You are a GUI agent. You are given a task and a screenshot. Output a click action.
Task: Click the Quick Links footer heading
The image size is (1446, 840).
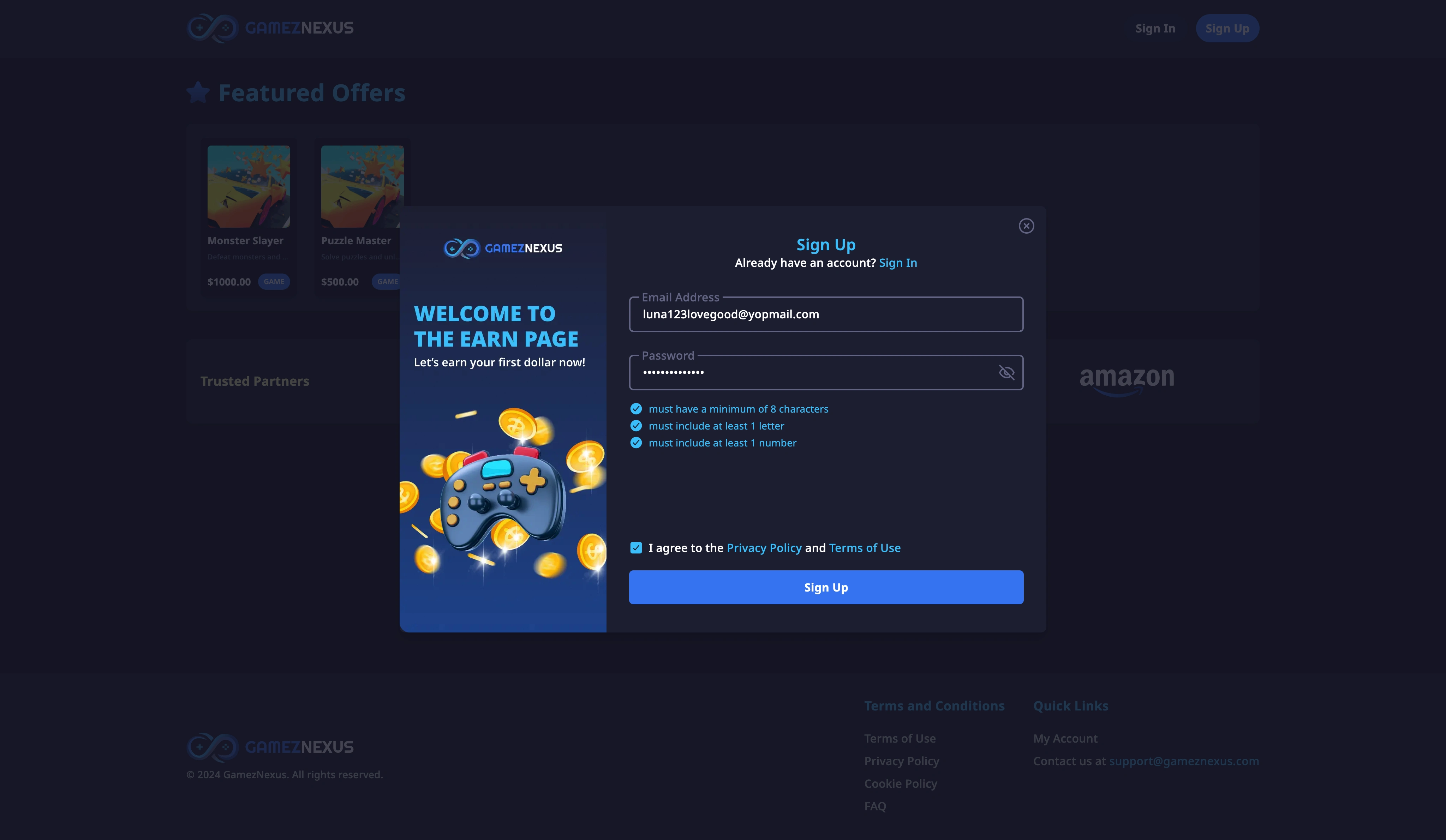pos(1071,706)
